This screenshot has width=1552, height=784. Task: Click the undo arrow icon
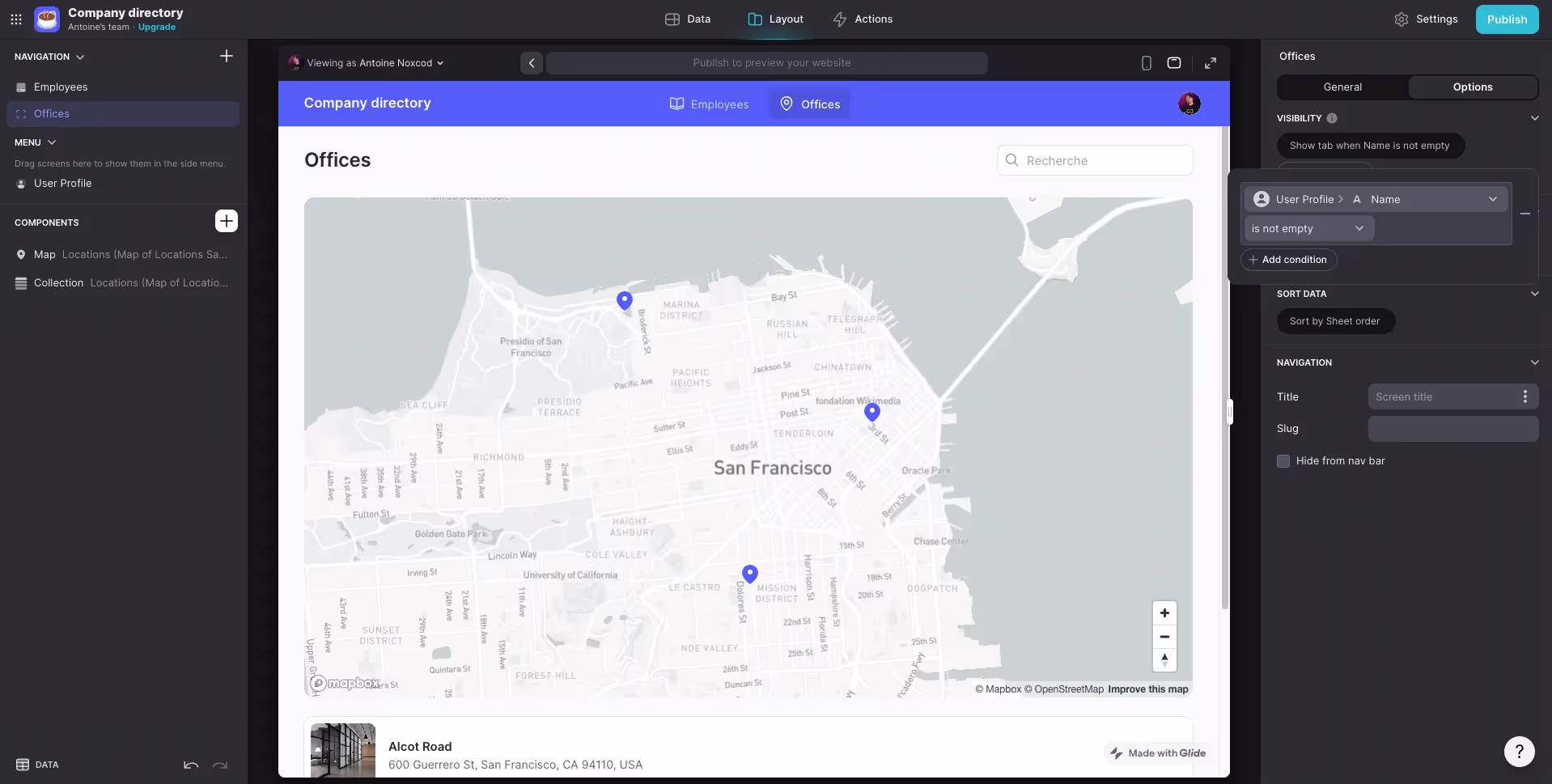click(x=191, y=765)
